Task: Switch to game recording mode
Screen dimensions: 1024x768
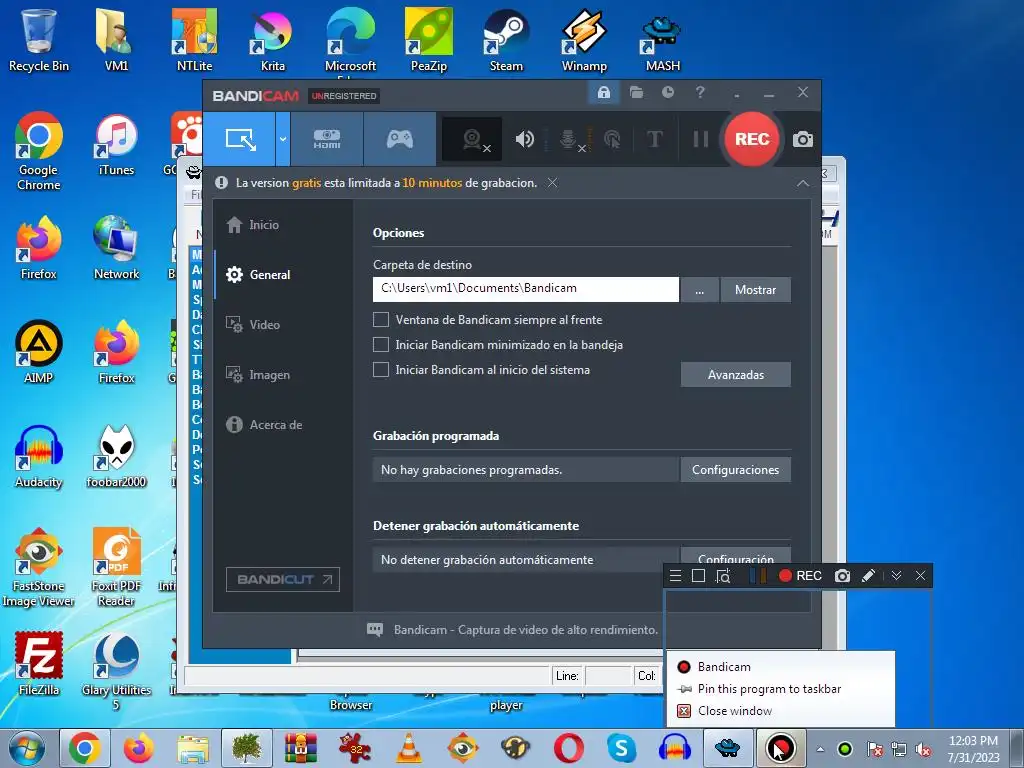Action: point(400,138)
